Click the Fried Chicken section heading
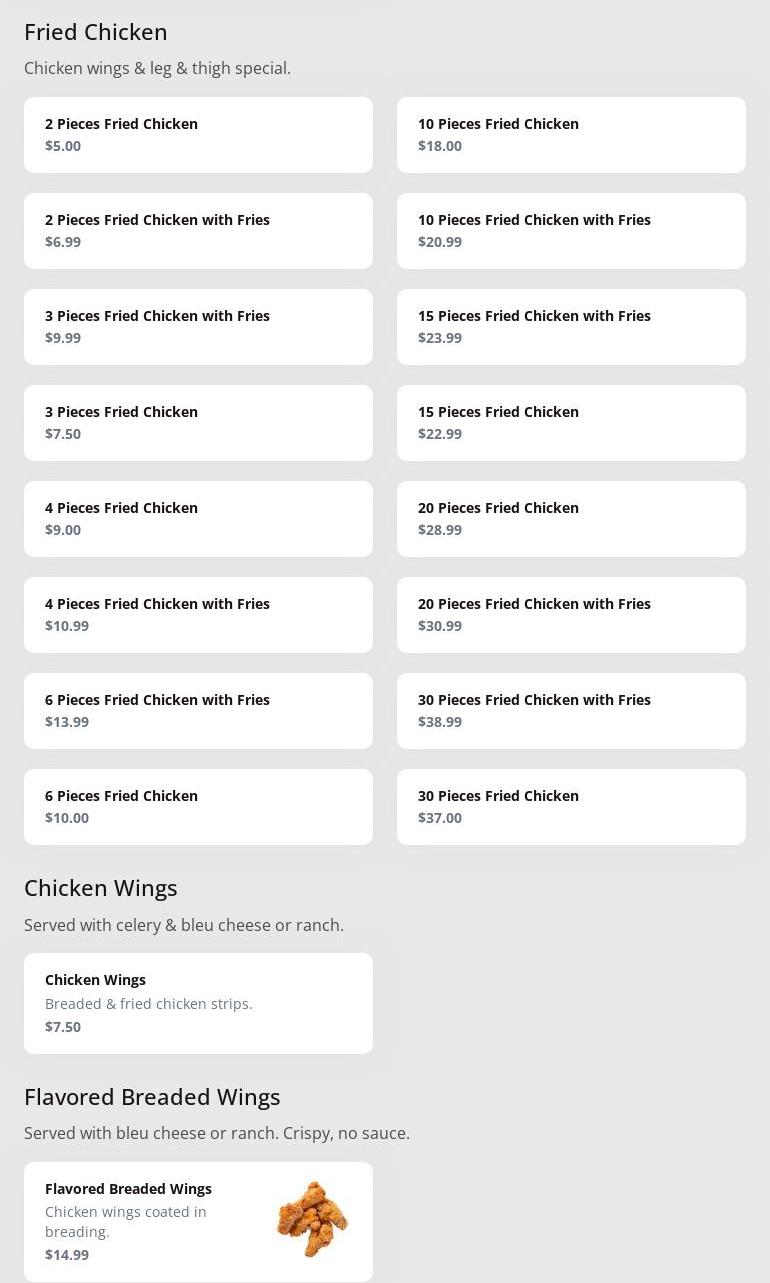The image size is (770, 1283). click(x=96, y=32)
